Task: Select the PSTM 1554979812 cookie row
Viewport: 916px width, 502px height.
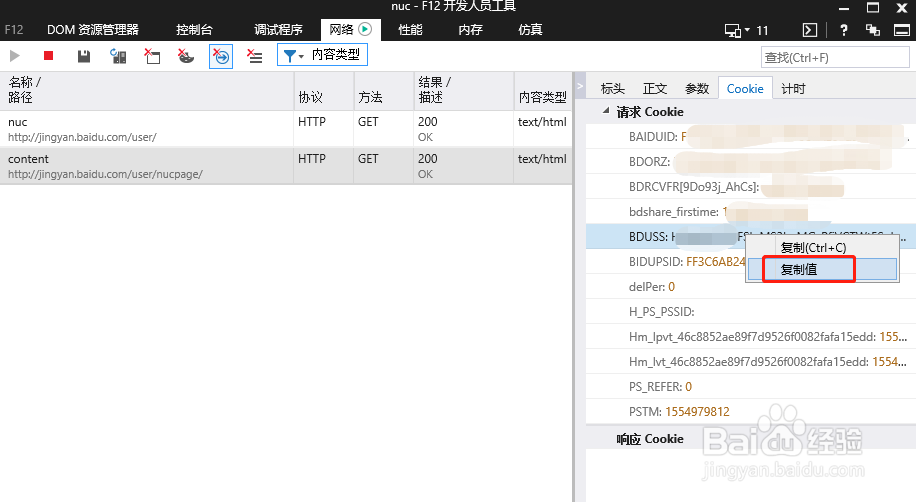Action: [x=751, y=412]
